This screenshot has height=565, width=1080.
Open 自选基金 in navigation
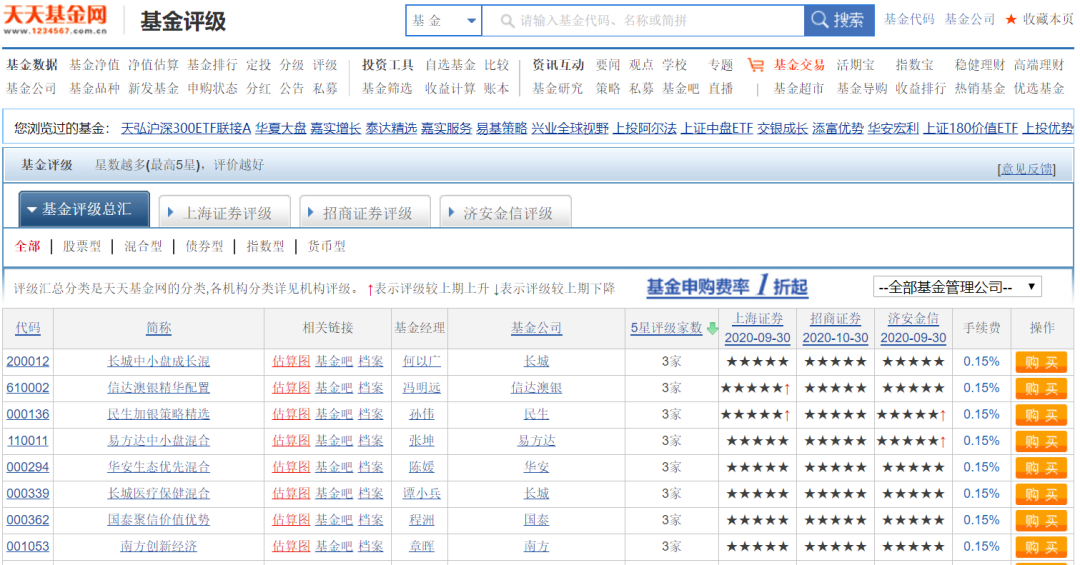pos(450,65)
